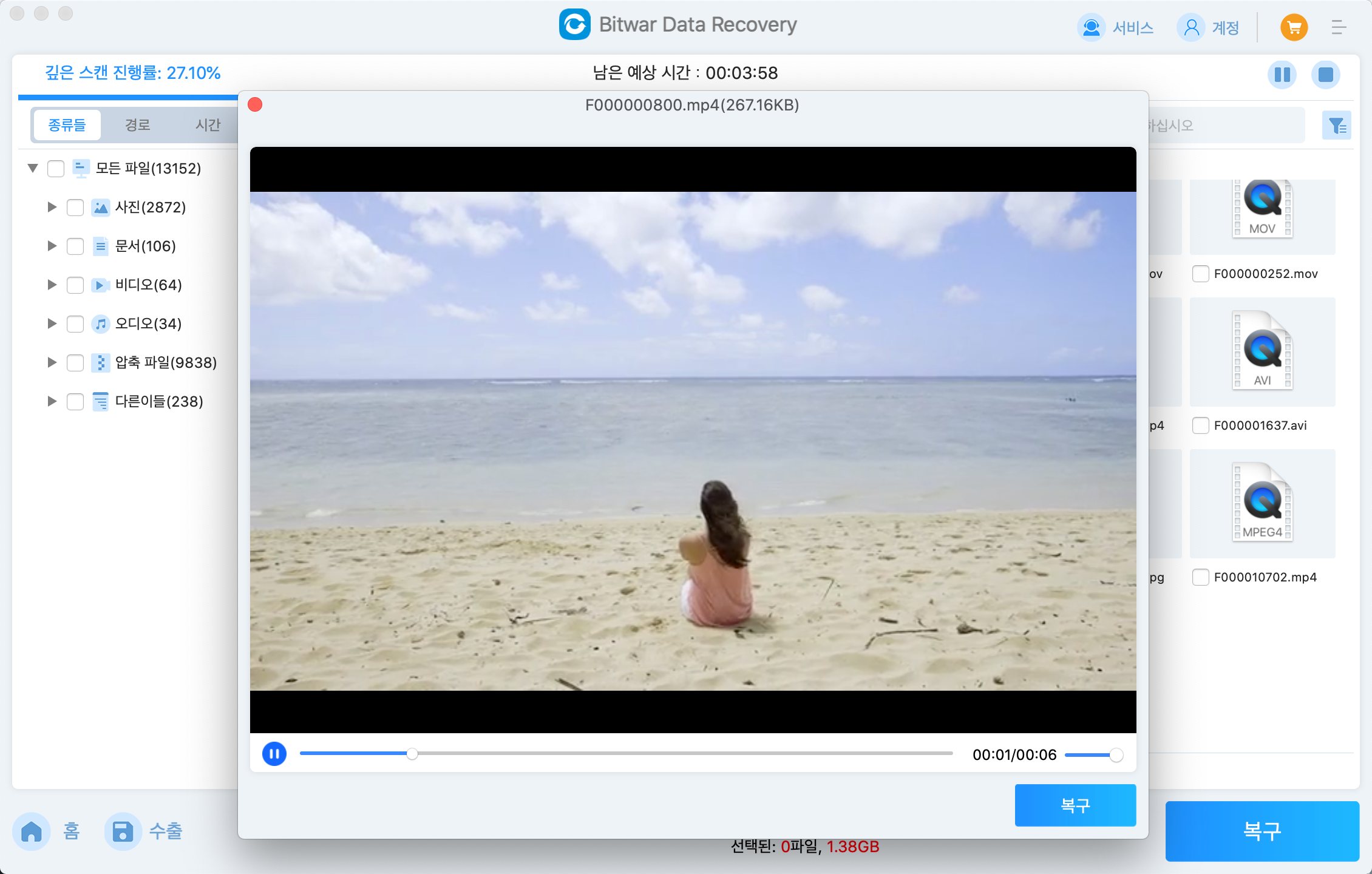This screenshot has height=874, width=1372.
Task: Pause the deep scan
Action: click(x=1282, y=75)
